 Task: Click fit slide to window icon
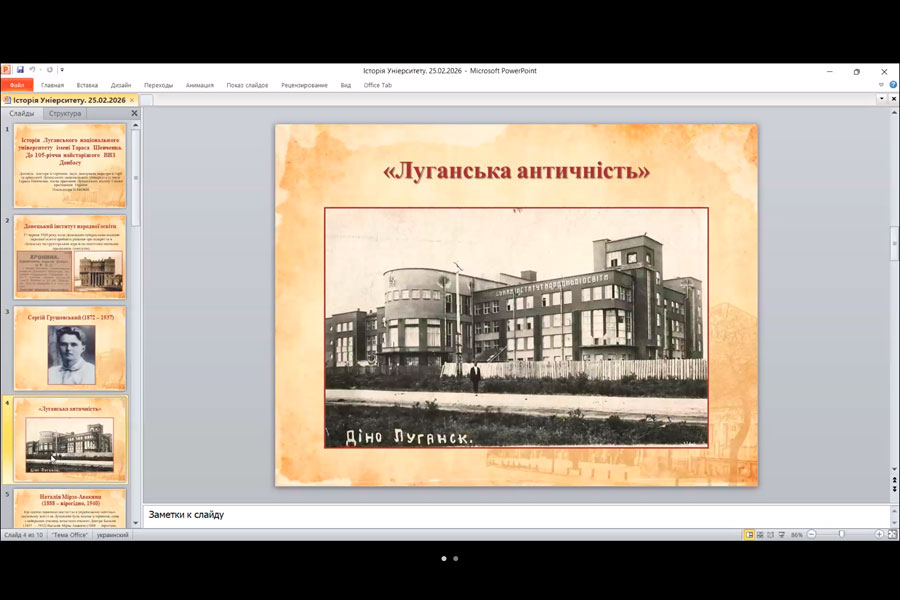(x=891, y=535)
